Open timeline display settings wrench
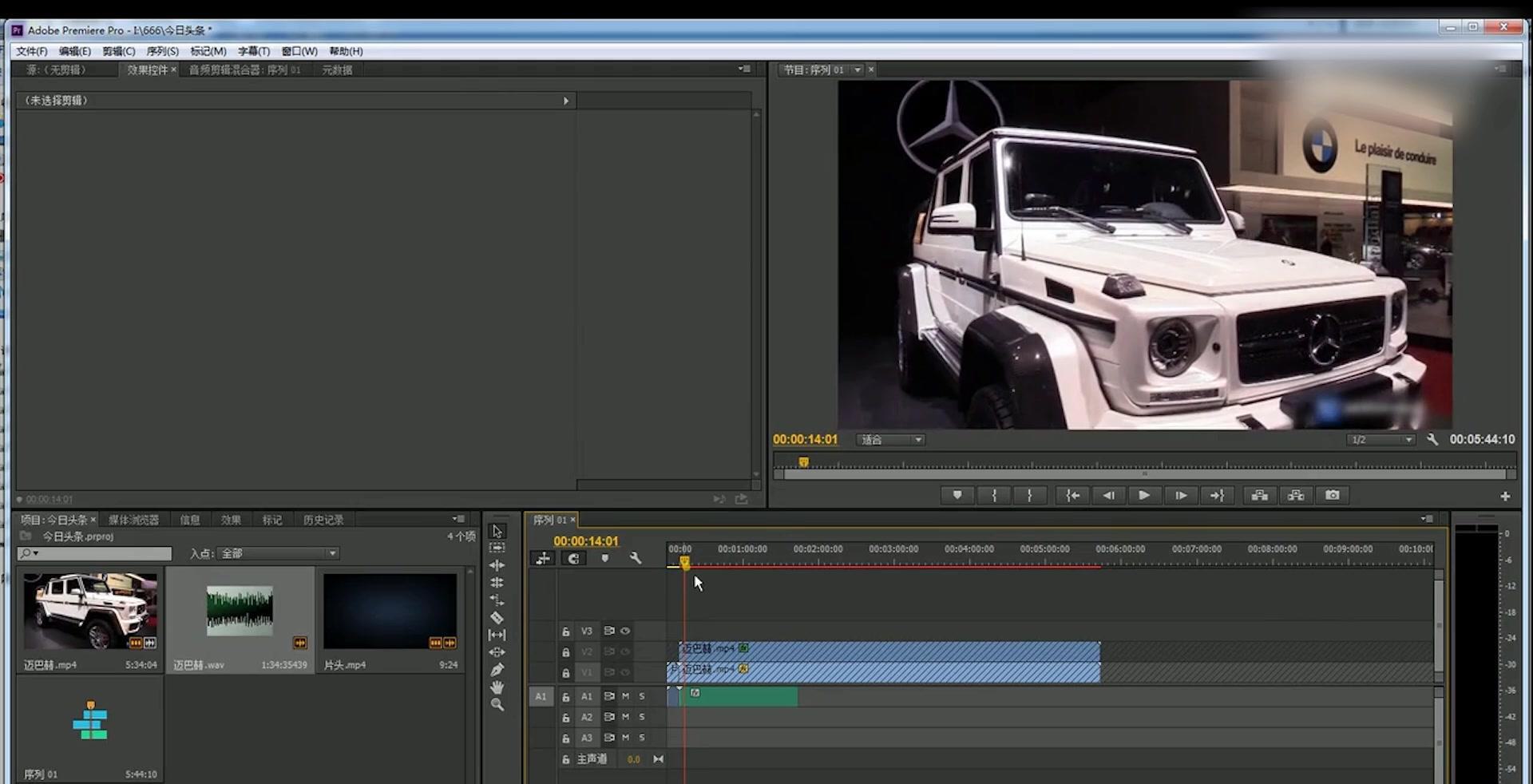 point(636,559)
